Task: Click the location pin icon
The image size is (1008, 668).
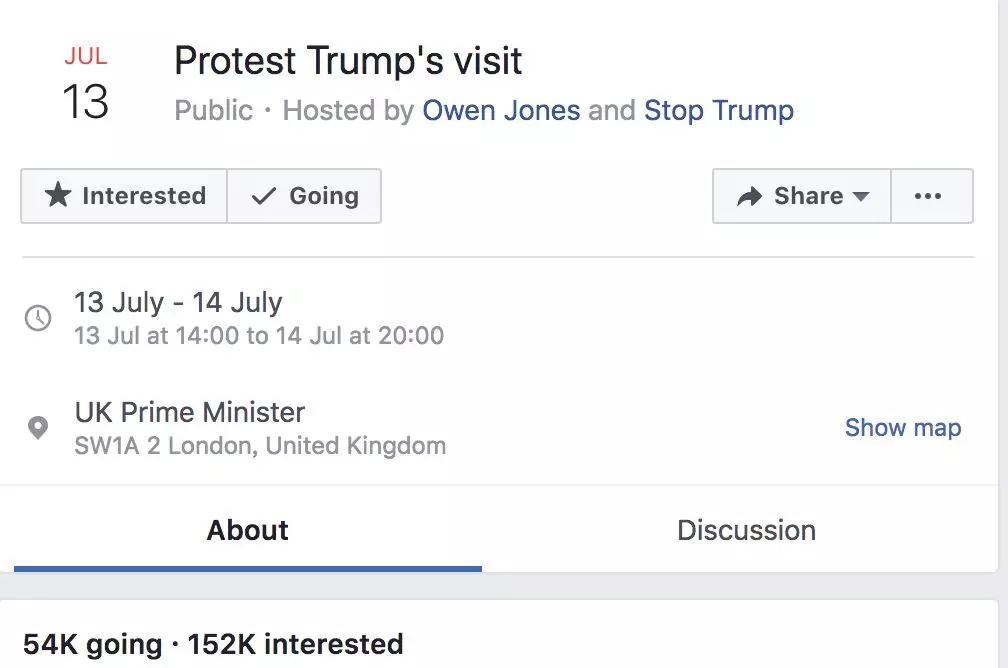Action: [38, 428]
